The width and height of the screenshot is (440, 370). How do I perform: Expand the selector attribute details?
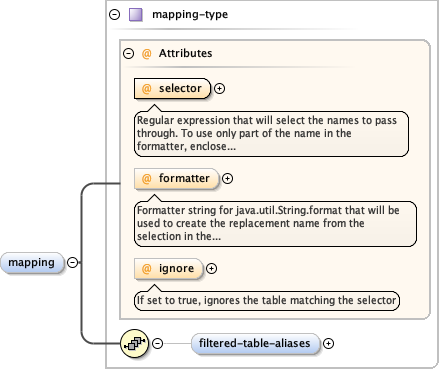tap(219, 89)
